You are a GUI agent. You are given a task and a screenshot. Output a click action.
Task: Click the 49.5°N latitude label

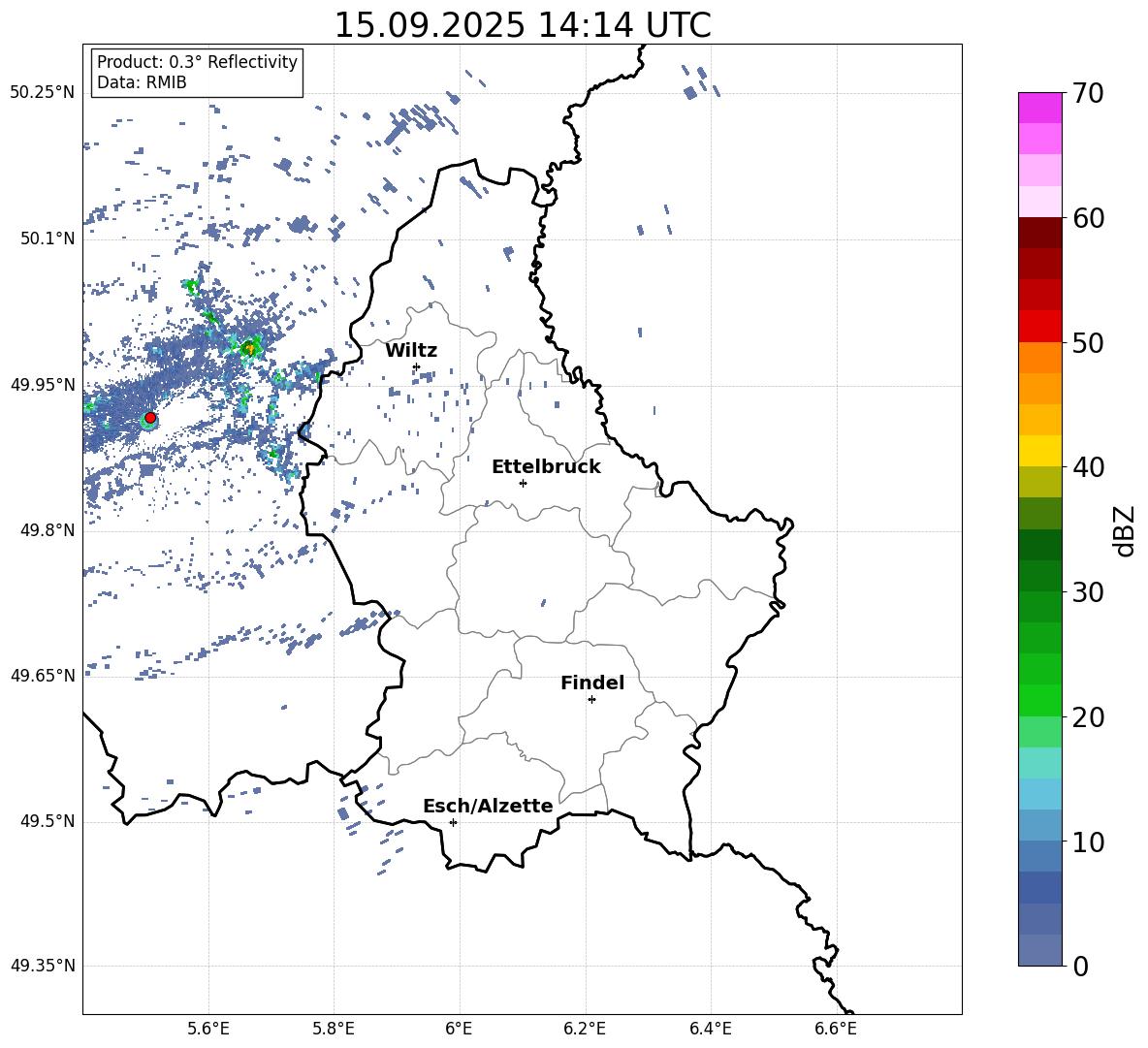tap(48, 822)
